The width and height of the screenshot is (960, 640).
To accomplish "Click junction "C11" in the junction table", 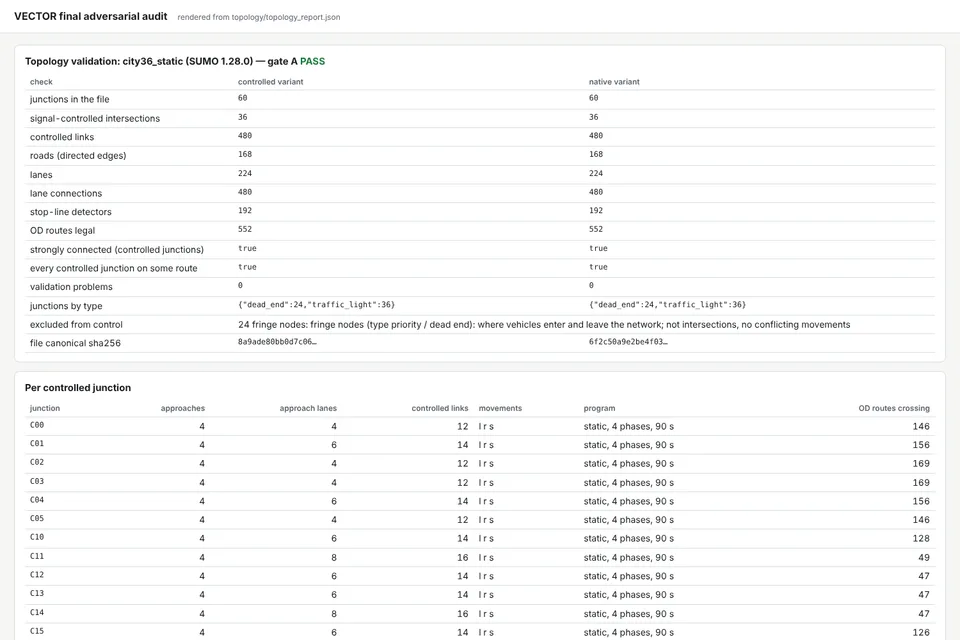I will point(37,556).
